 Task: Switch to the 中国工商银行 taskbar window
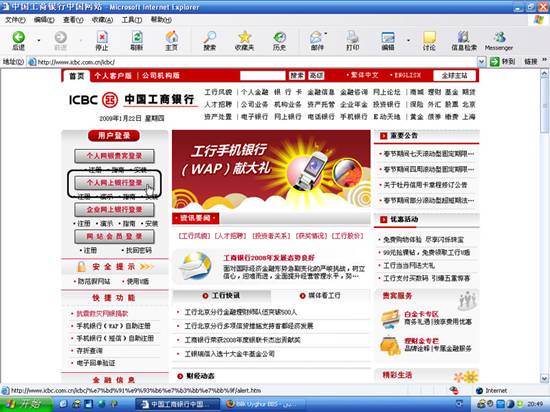coord(177,404)
